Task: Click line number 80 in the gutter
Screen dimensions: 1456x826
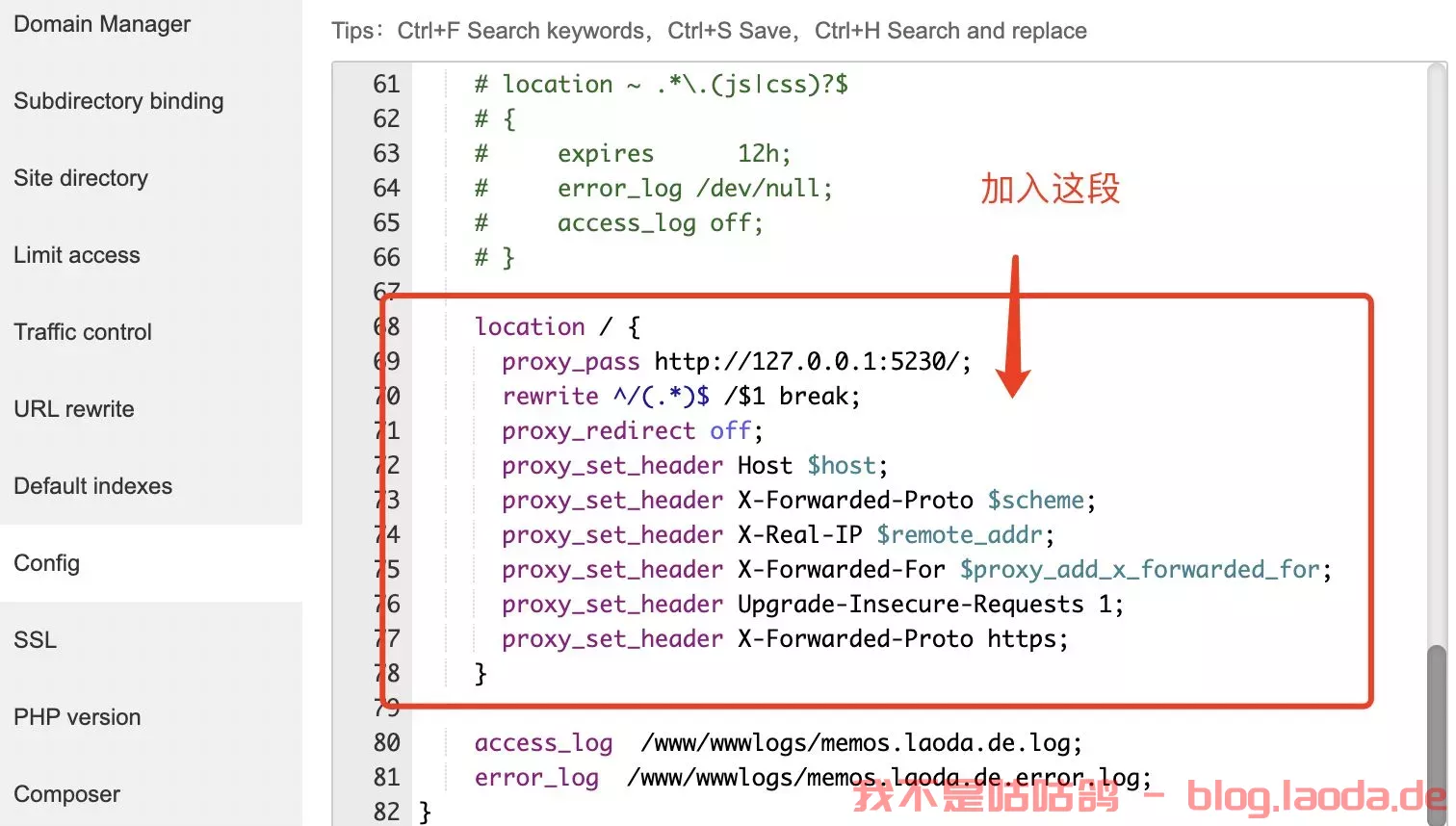Action: tap(386, 743)
